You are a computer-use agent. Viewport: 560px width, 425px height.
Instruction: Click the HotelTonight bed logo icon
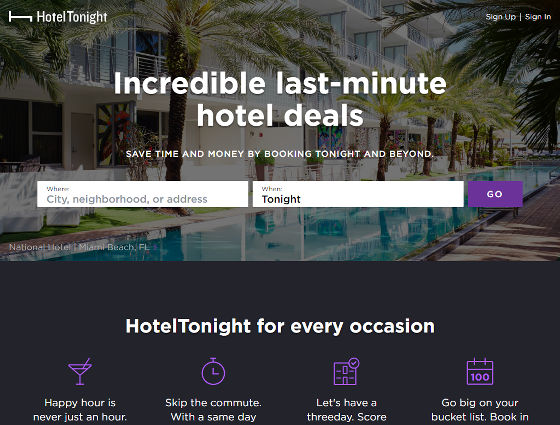click(x=20, y=16)
